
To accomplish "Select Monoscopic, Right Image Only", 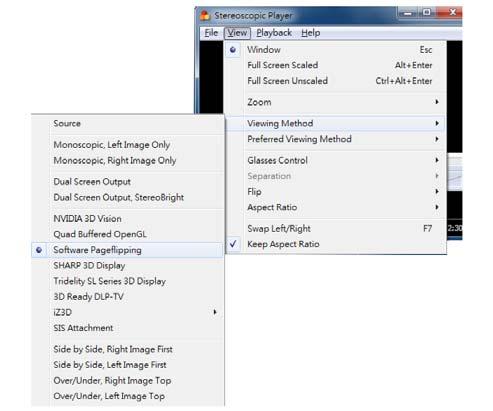I will coord(128,160).
